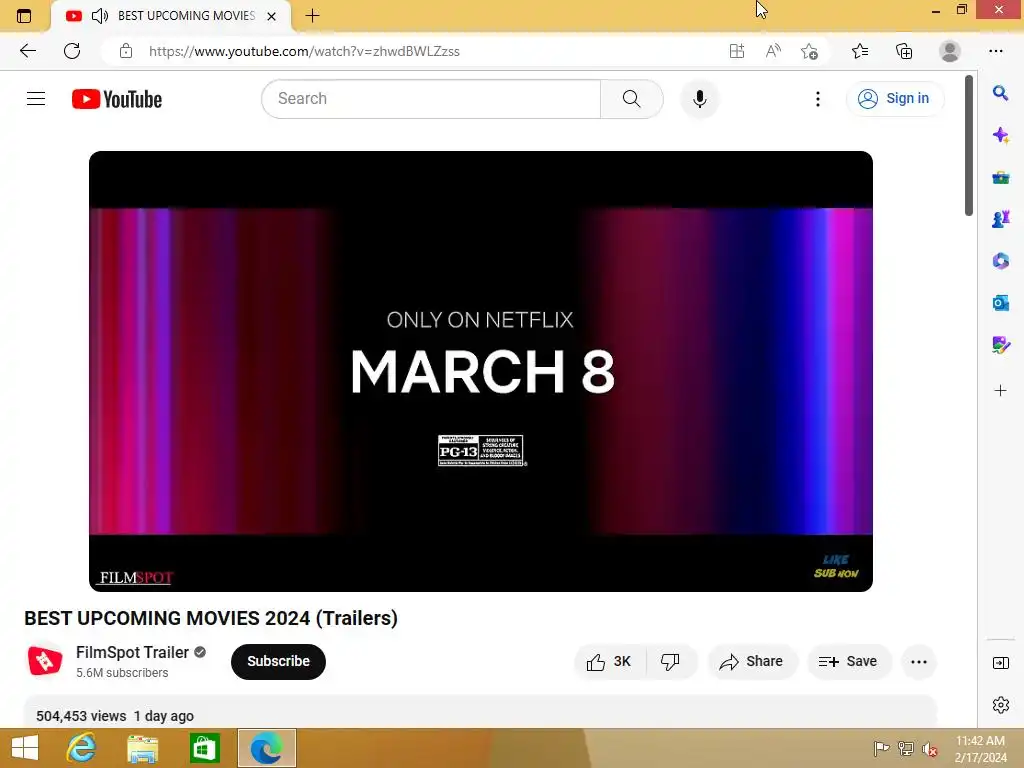
Task: Open File Explorer from taskbar
Action: click(x=142, y=748)
